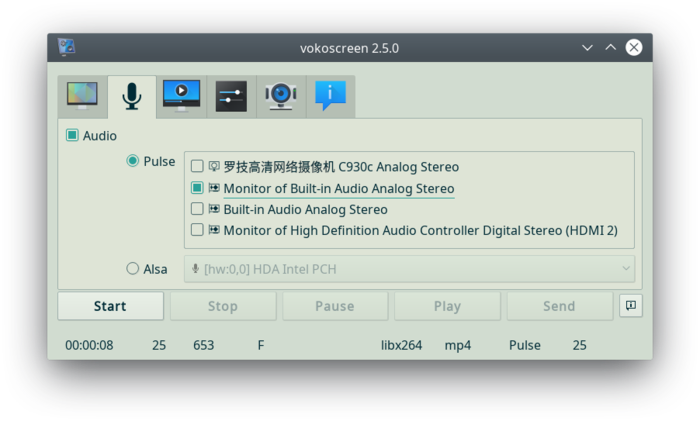Viewport: 700px width, 421px height.
Task: Show the blue Info speech bubble tab
Action: pyautogui.click(x=330, y=96)
